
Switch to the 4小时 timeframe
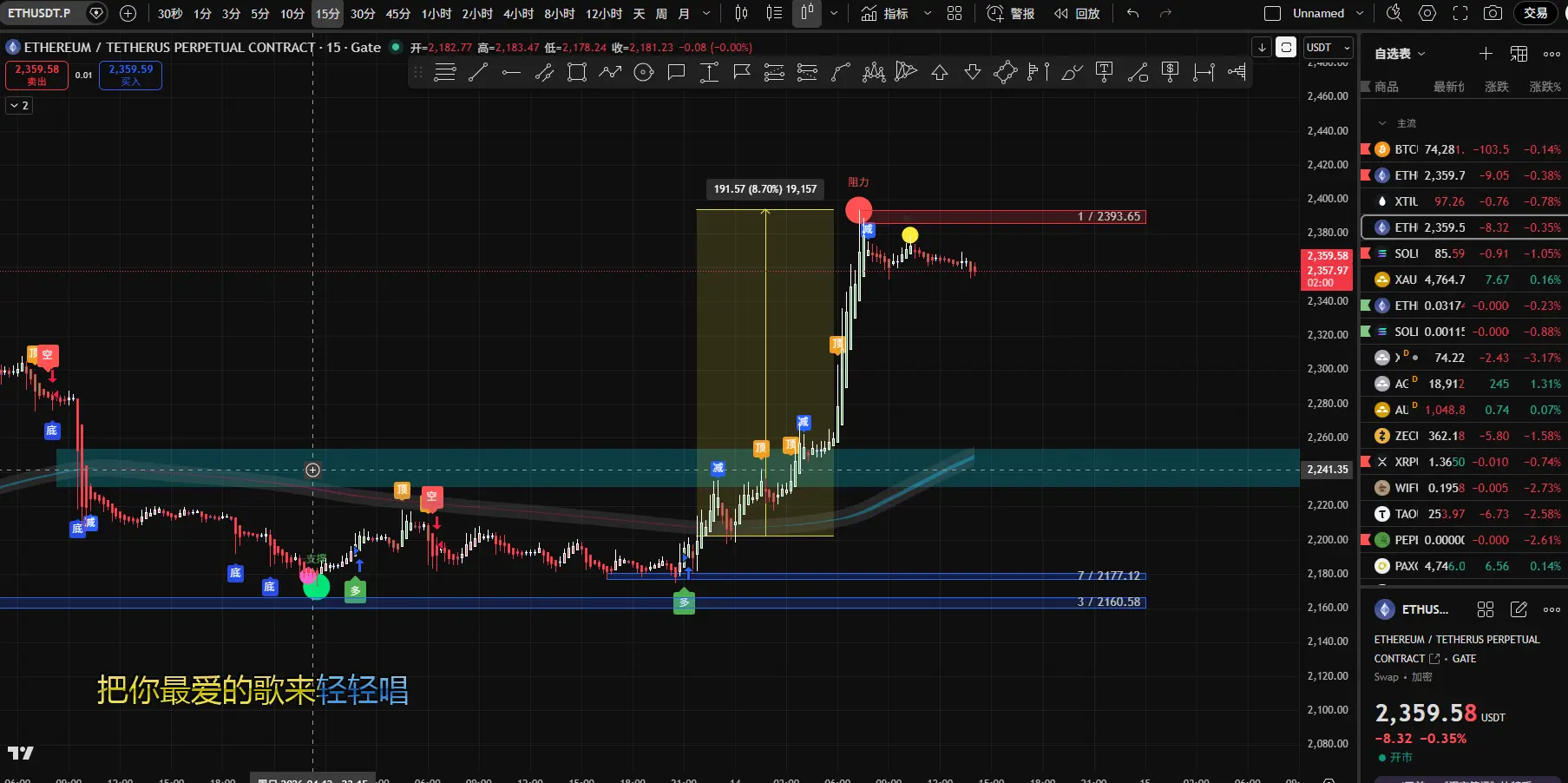pos(518,13)
